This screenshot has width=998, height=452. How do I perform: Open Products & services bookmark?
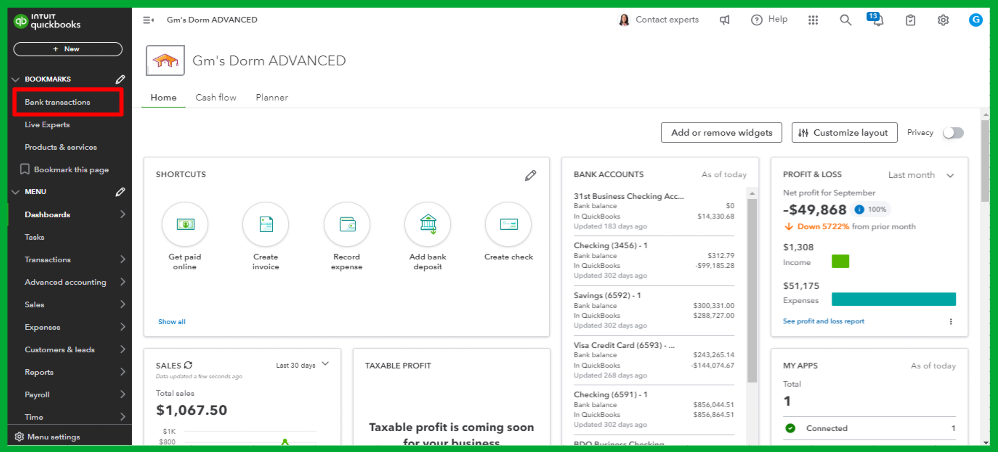61,147
